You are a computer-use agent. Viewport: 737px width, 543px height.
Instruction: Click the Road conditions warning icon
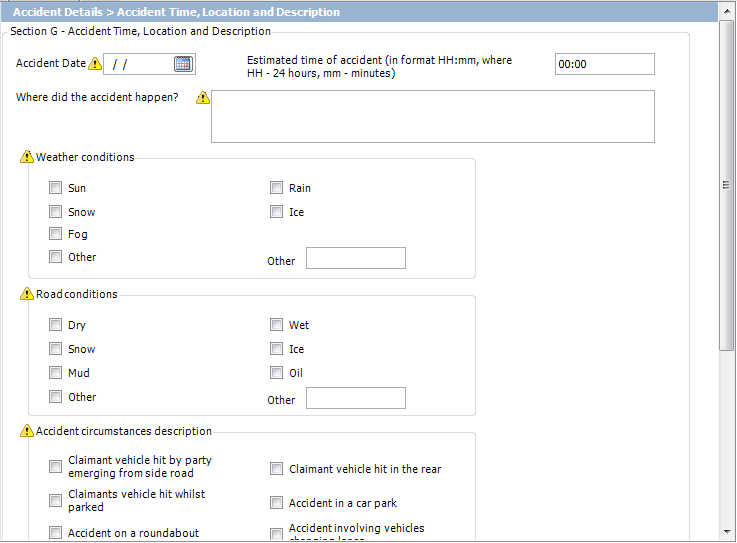(x=27, y=293)
